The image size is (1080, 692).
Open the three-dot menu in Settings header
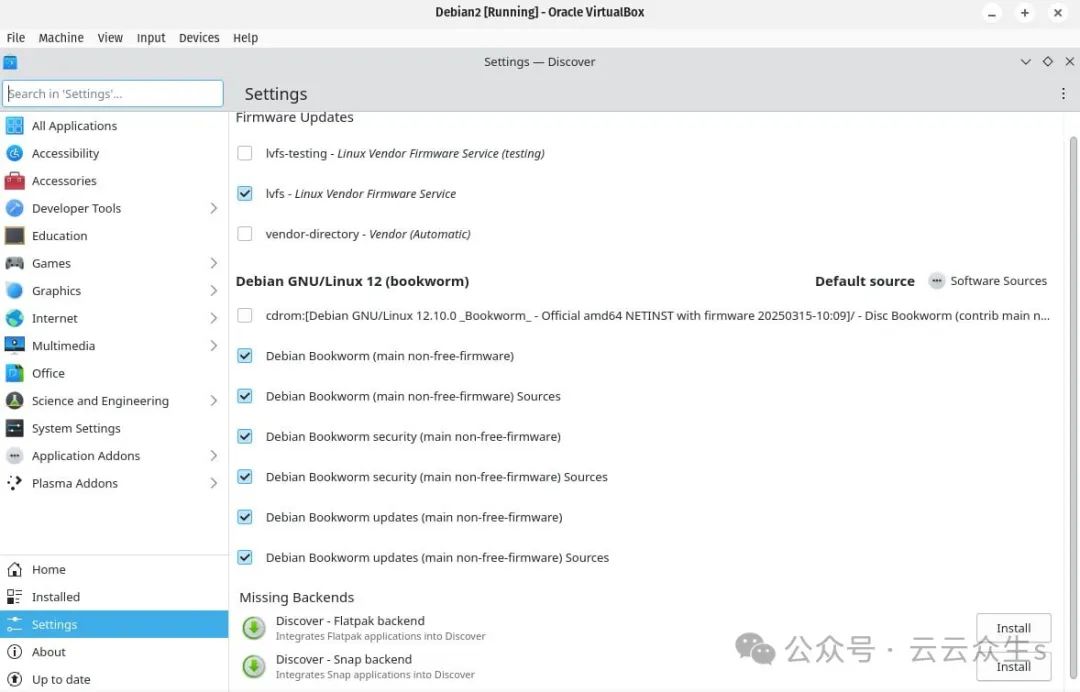tap(1063, 94)
